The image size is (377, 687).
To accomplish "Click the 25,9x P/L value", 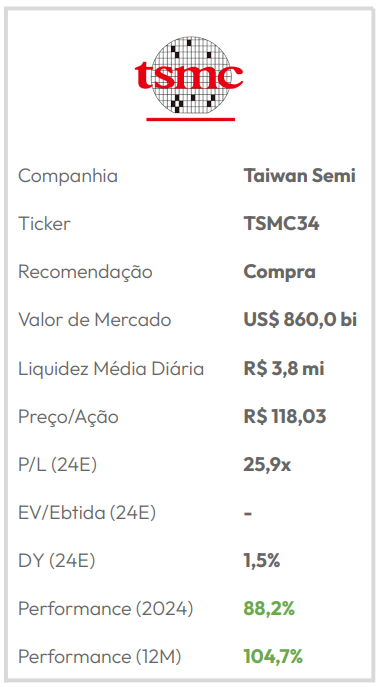I will pyautogui.click(x=267, y=465).
